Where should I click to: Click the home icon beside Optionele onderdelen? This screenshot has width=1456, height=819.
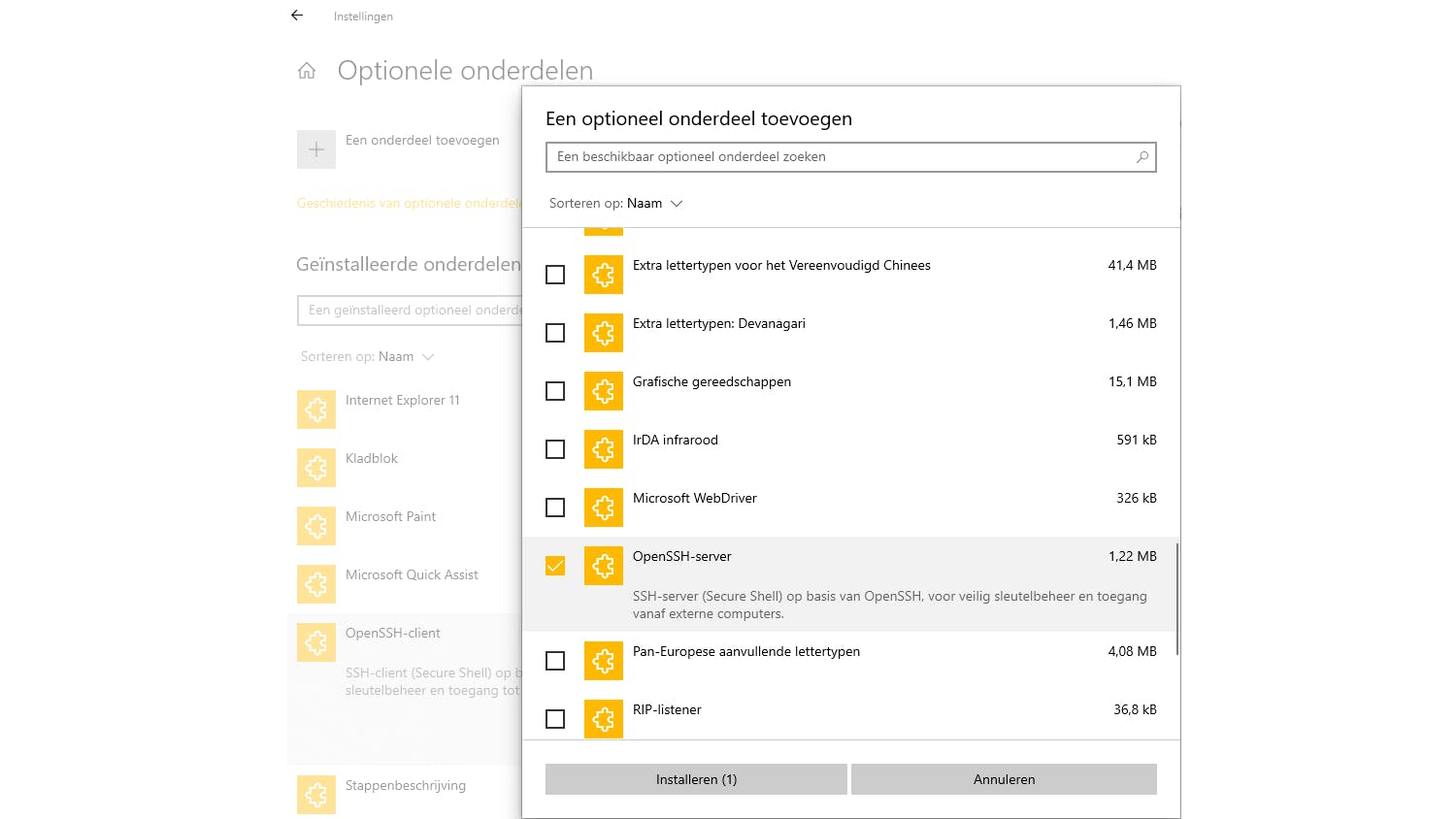[307, 71]
